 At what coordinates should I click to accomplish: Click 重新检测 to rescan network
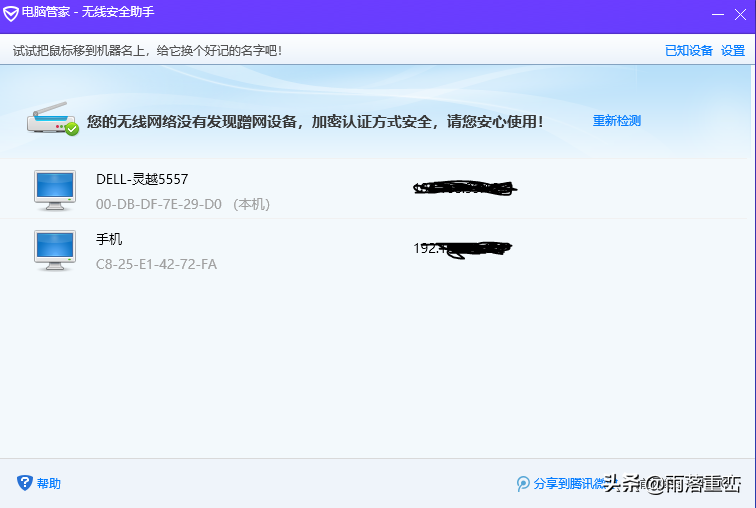(x=617, y=120)
